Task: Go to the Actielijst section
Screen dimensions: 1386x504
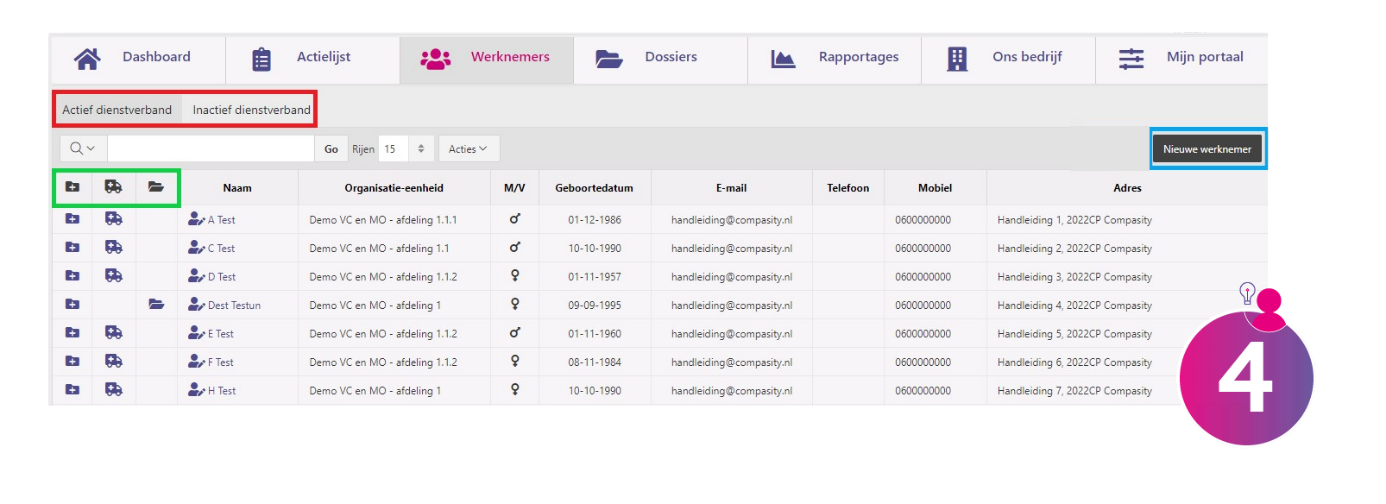Action: point(312,59)
